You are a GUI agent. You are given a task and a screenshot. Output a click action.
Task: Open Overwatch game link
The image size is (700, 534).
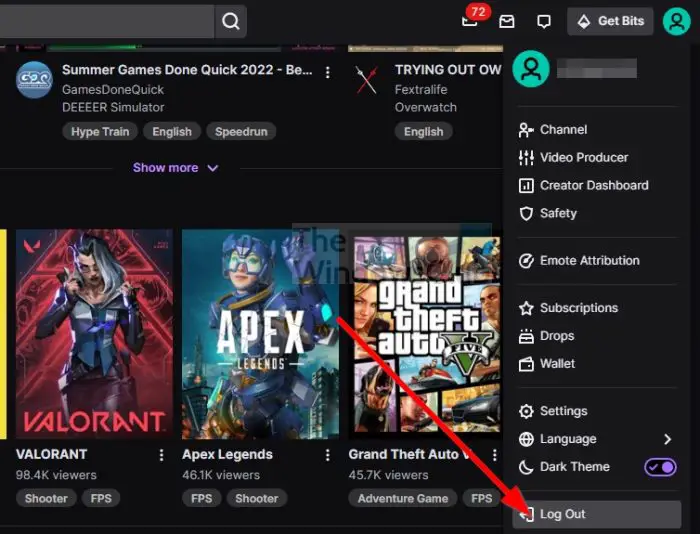click(426, 108)
